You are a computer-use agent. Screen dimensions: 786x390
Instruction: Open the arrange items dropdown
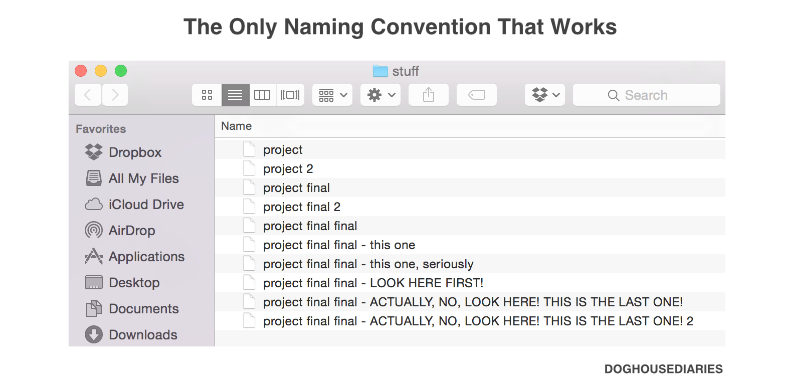[x=332, y=95]
